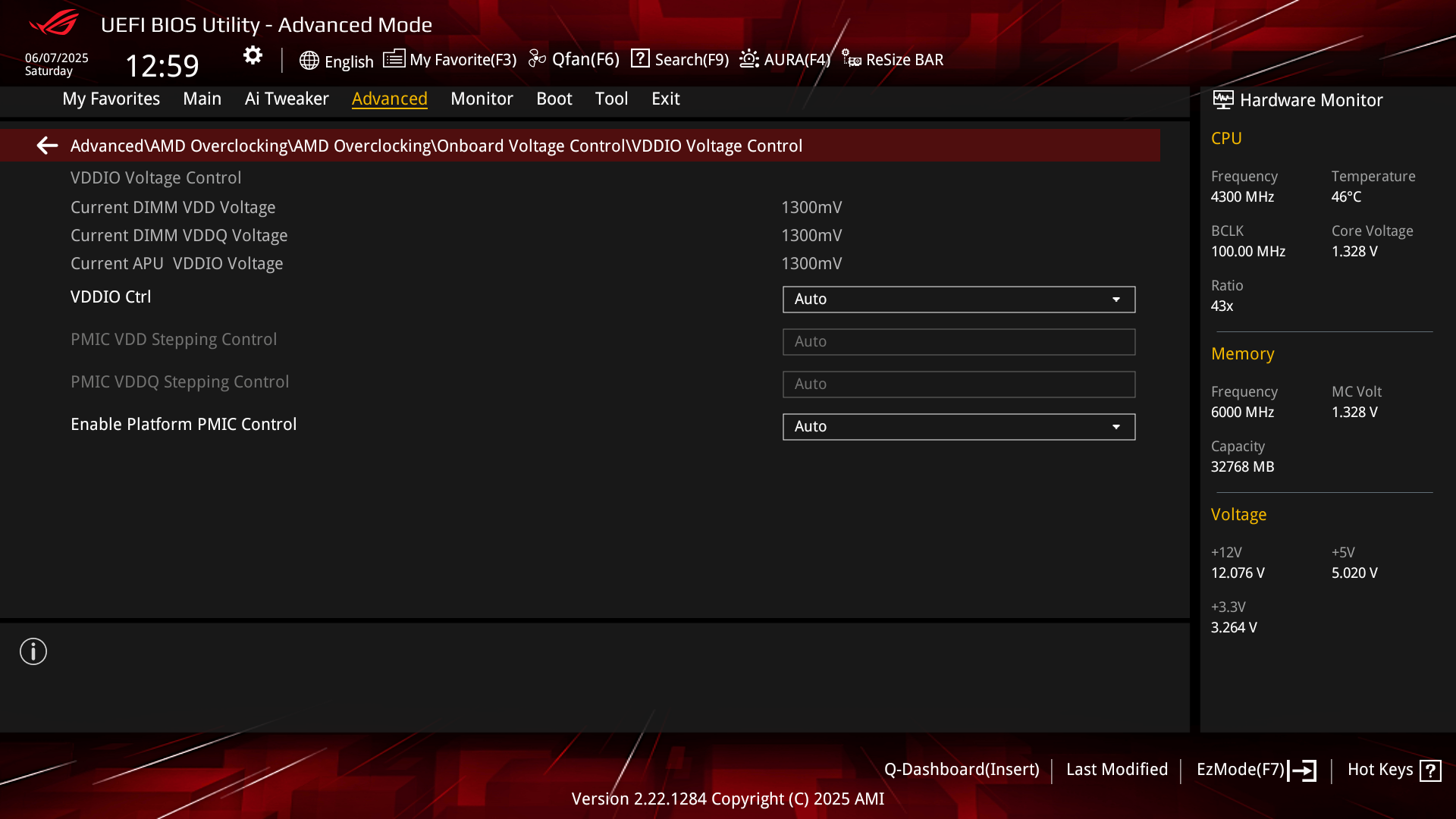Click Memory frequency 6000 MHz value
This screenshot has width=1456, height=819.
pyautogui.click(x=1242, y=413)
